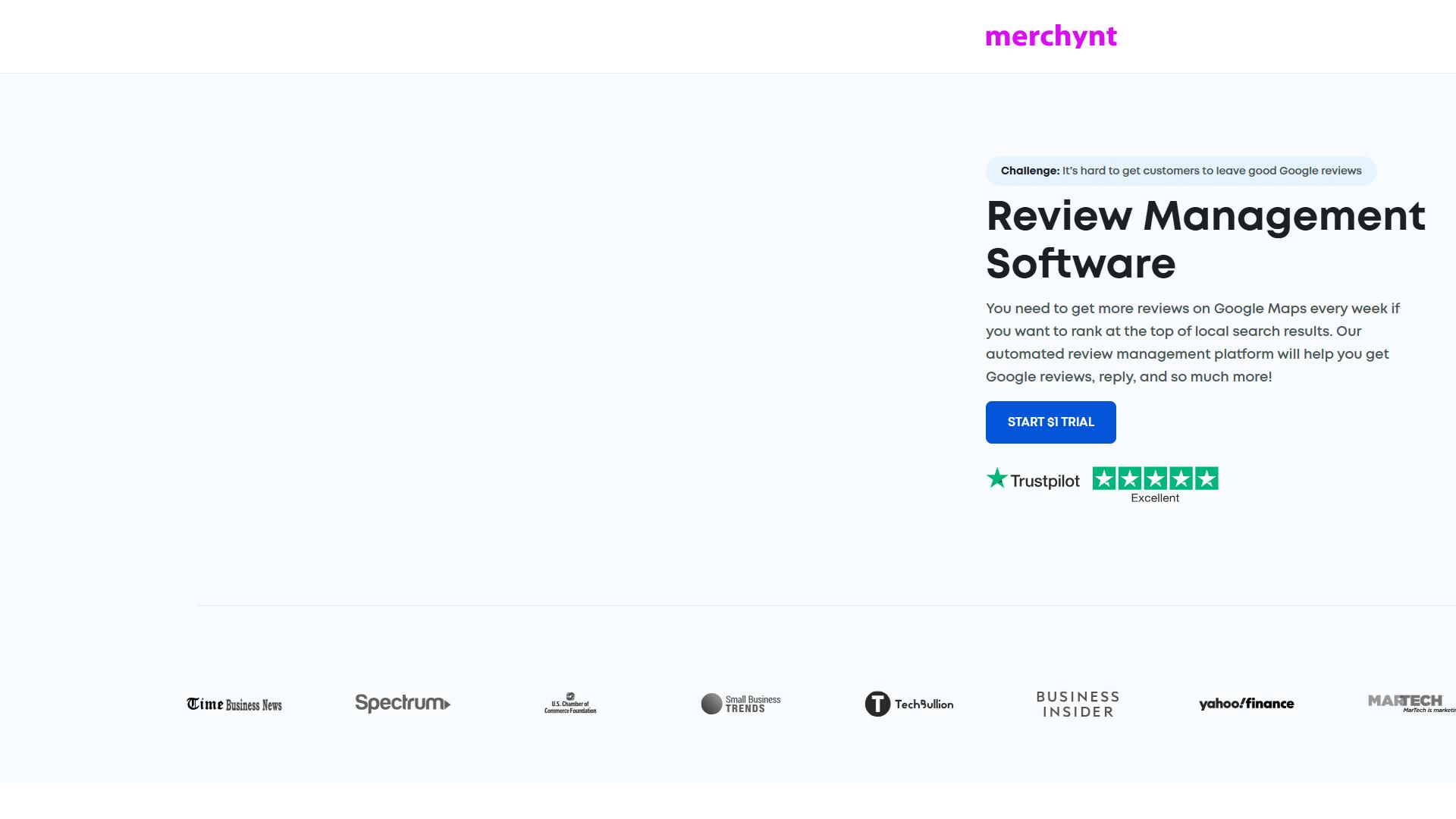Open the MarTech logo
The width and height of the screenshot is (1456, 819).
coord(1411,703)
